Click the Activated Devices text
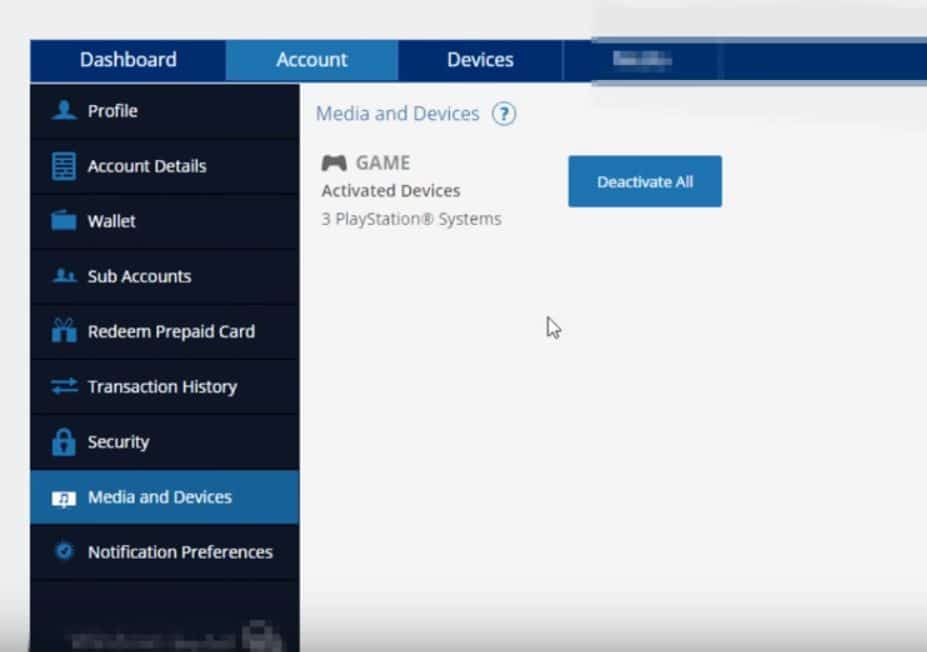The image size is (927, 652). click(x=391, y=191)
